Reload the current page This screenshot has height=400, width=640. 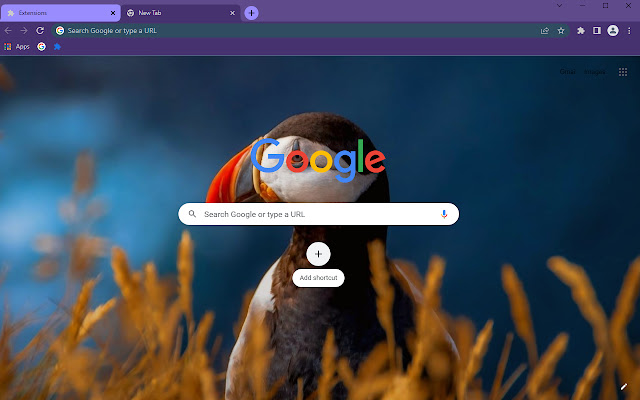40,31
